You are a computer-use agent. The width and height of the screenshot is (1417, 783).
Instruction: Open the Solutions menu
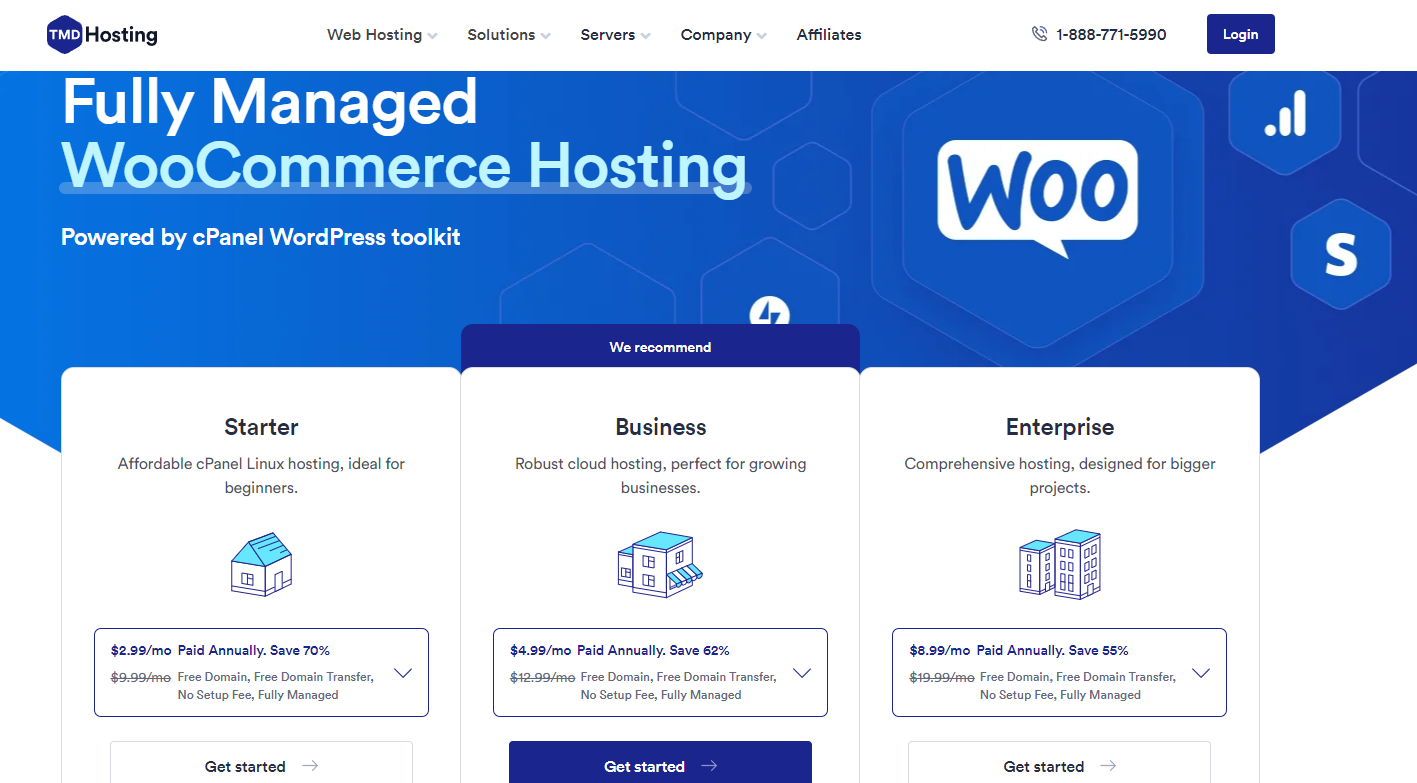click(x=509, y=35)
